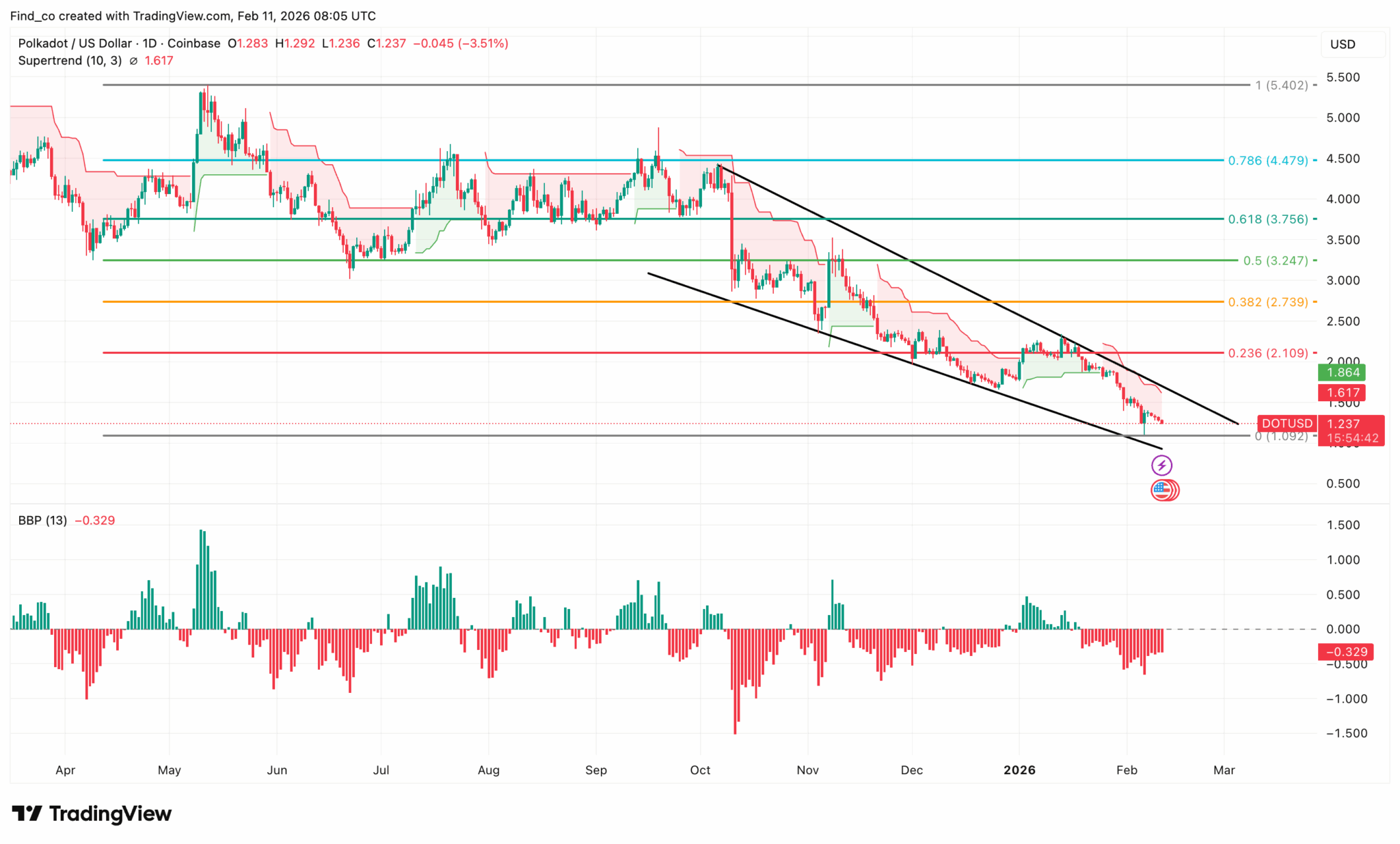Click the US flag economic event icon

point(1161,490)
